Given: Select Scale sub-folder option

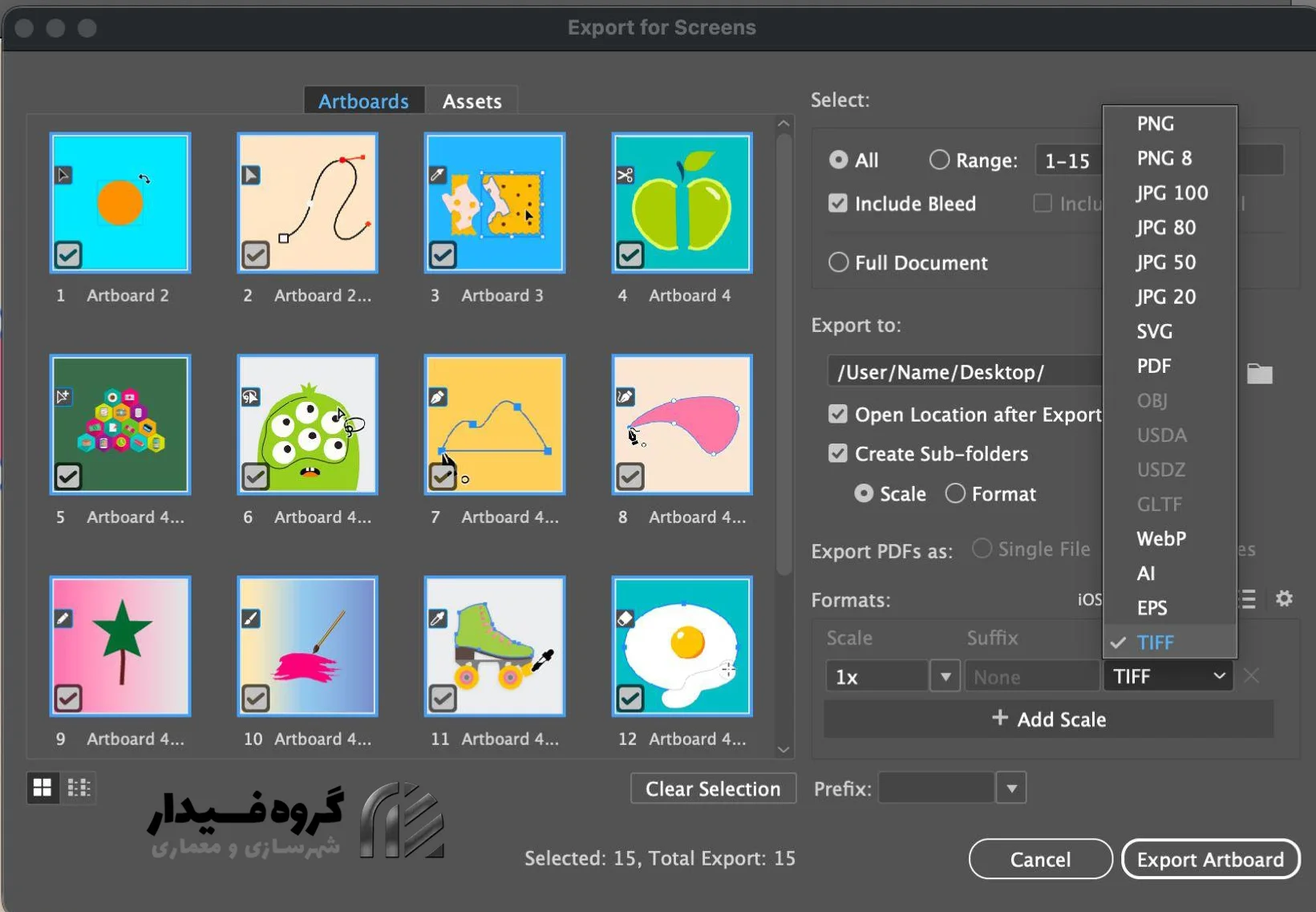Looking at the screenshot, I should (864, 493).
